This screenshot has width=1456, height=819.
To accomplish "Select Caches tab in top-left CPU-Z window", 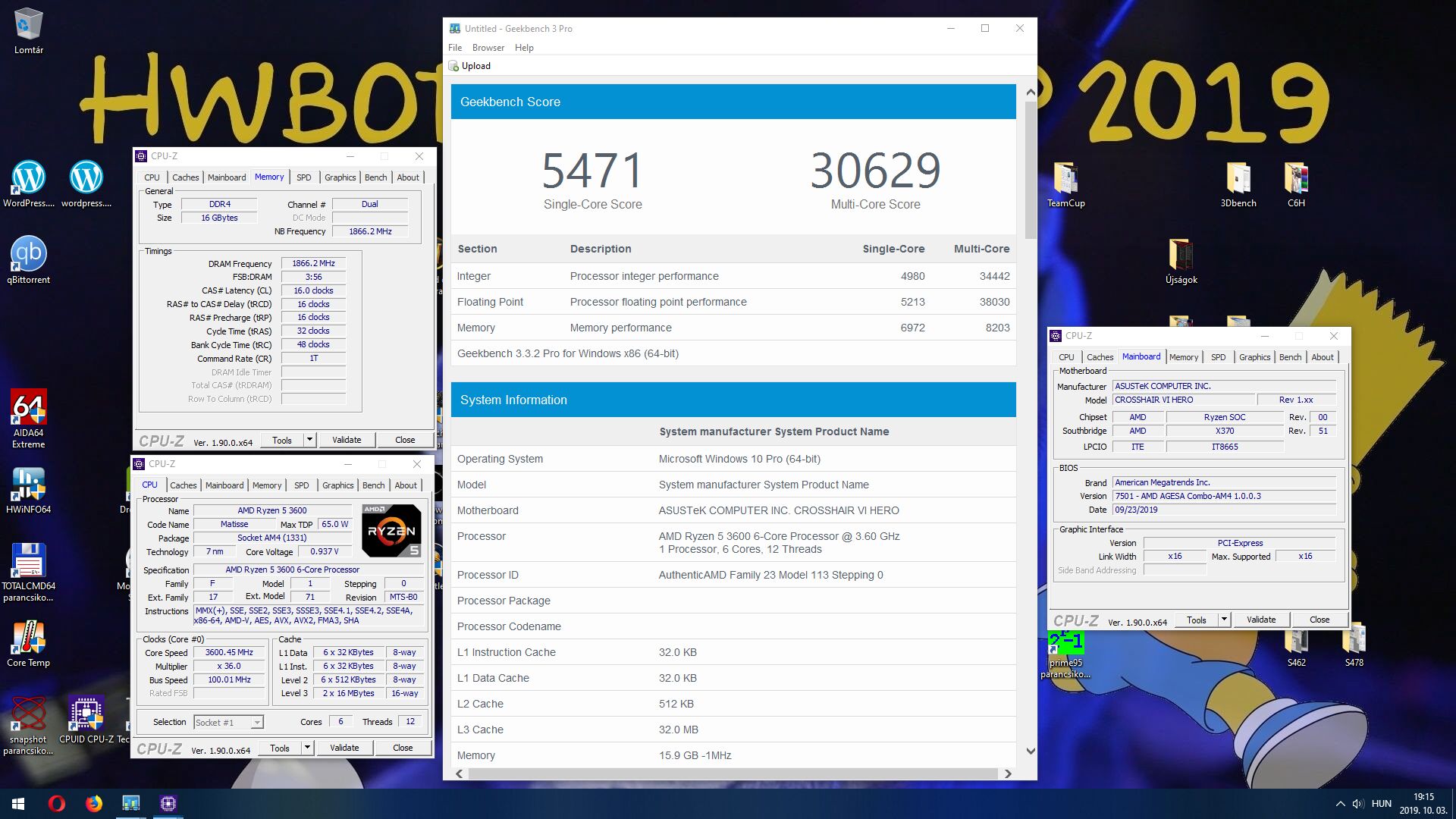I will click(186, 177).
